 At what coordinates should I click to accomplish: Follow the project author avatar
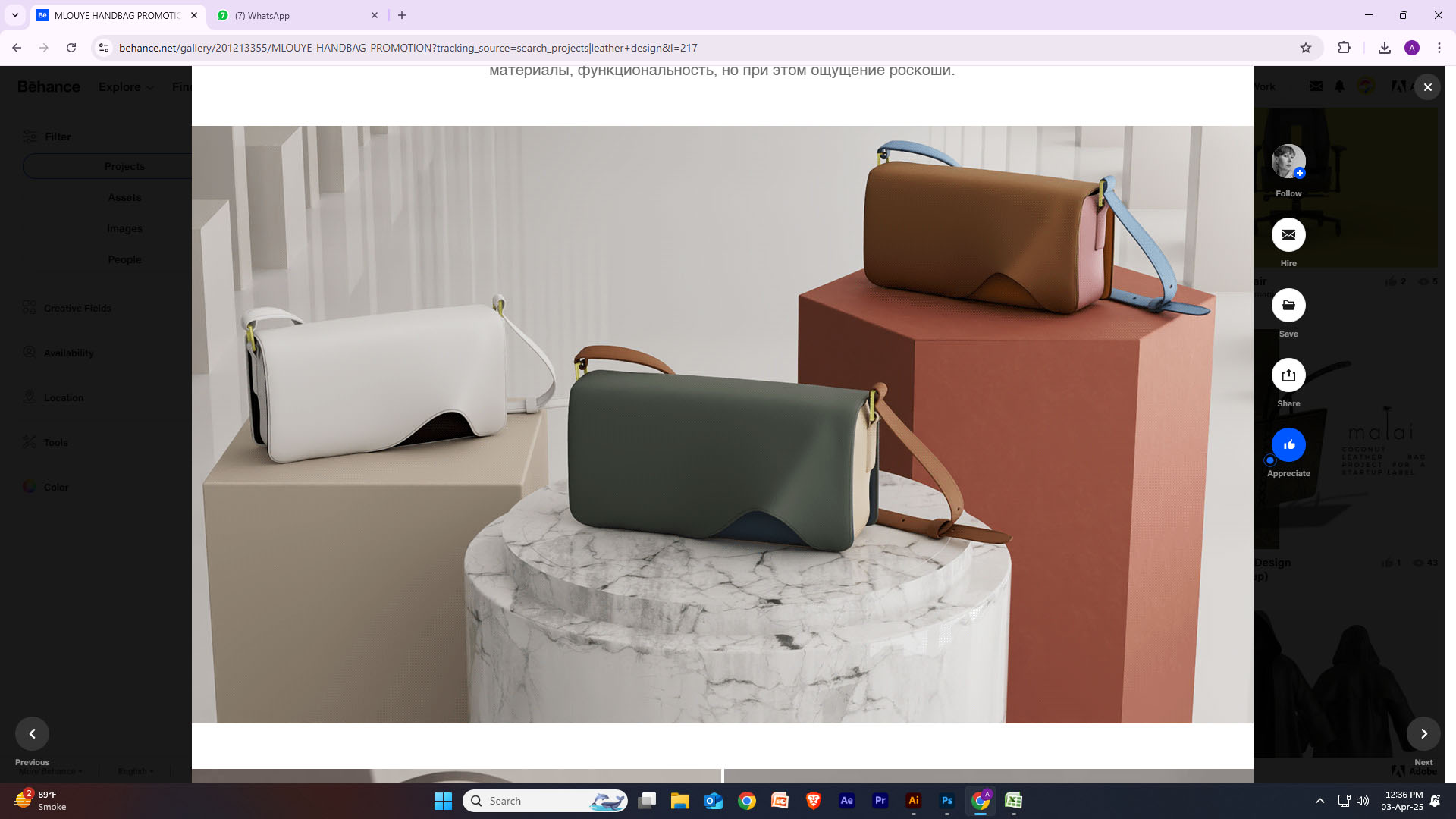point(1288,162)
